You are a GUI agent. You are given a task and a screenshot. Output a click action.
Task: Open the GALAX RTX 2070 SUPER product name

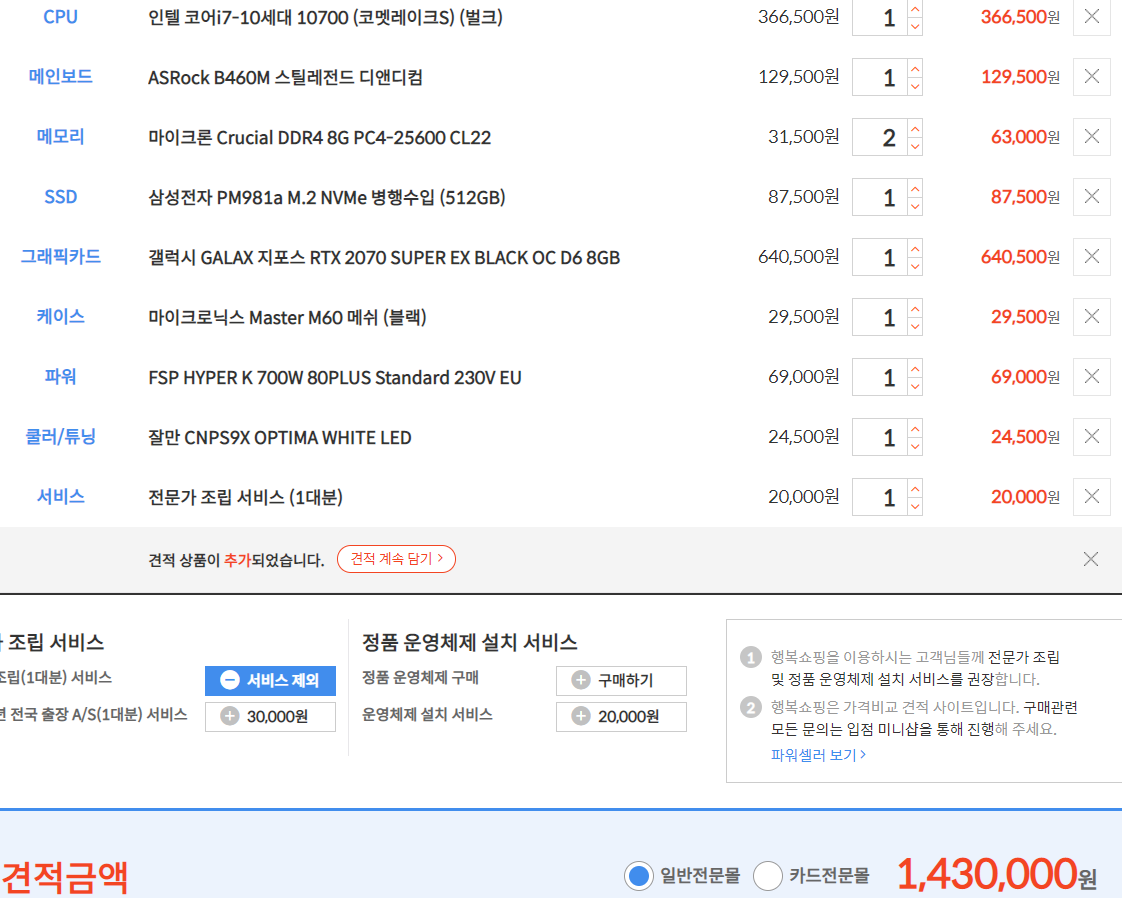[x=384, y=258]
